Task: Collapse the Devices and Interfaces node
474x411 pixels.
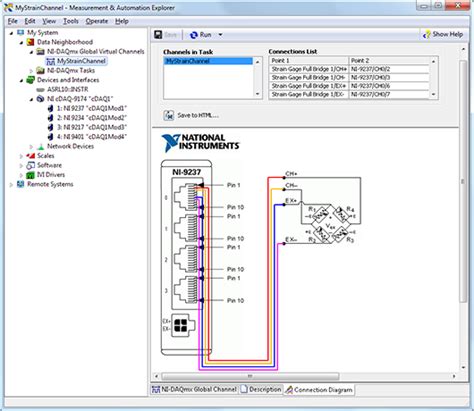Action: tap(22, 80)
